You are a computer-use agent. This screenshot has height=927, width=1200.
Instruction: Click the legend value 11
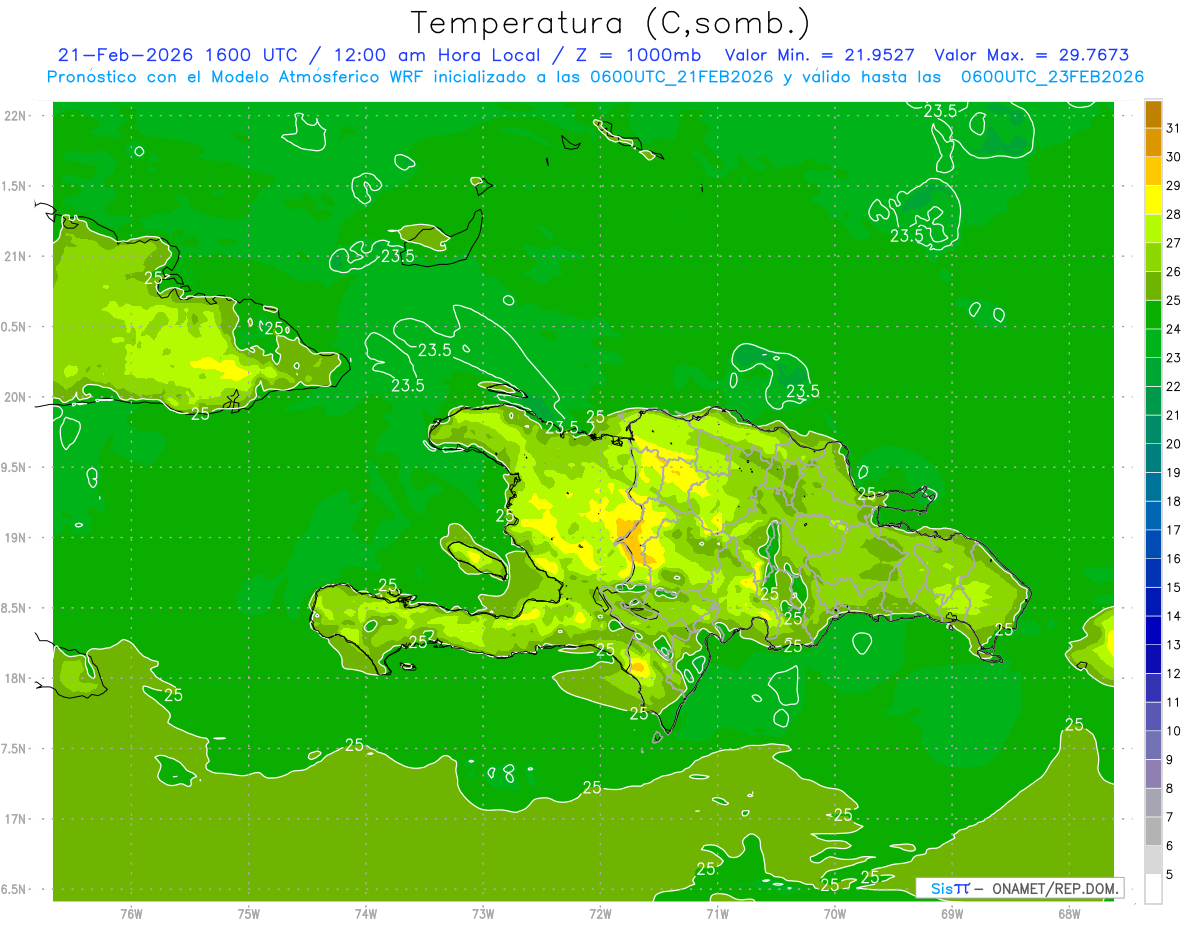click(x=1173, y=702)
